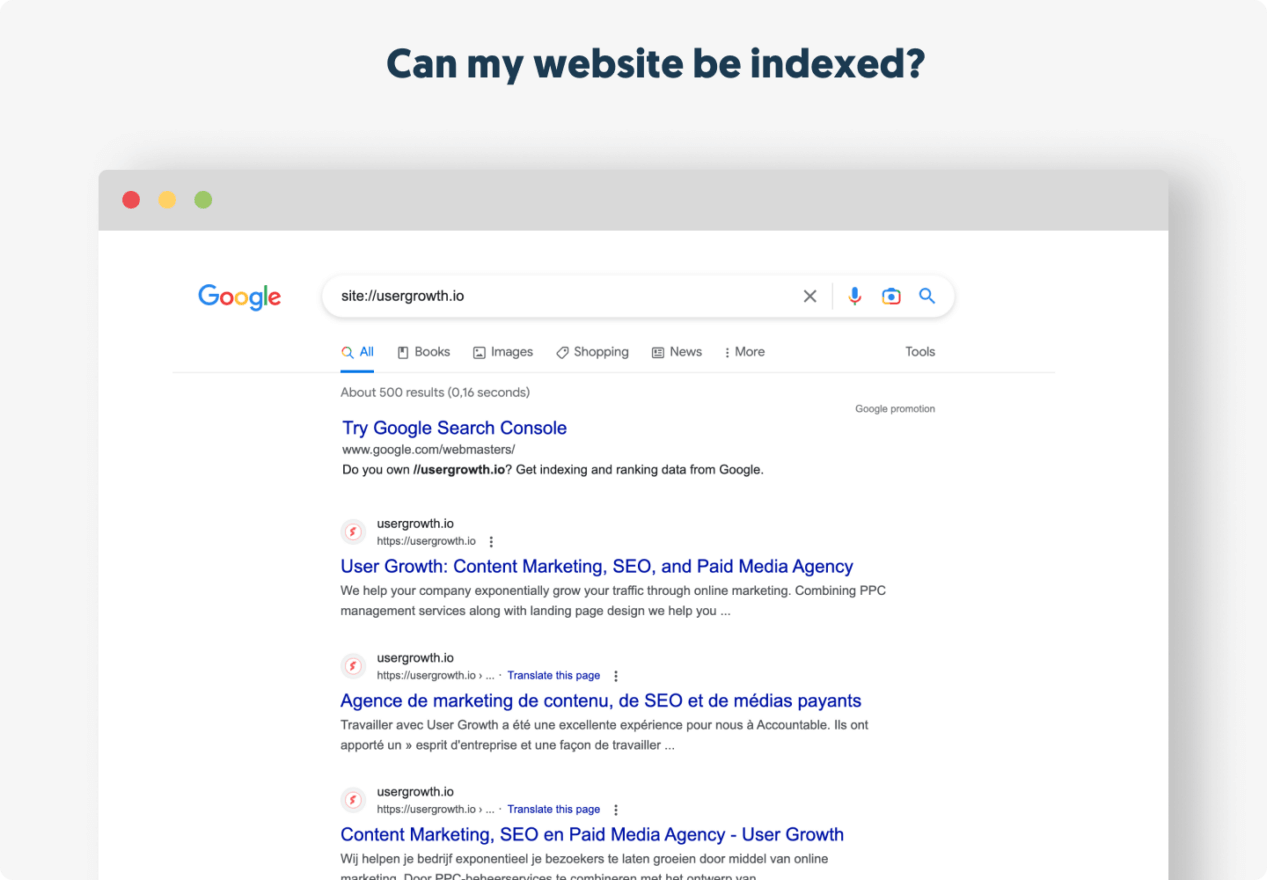1267x880 pixels.
Task: Click favicon of the Dutch User Growth result
Action: pyautogui.click(x=353, y=800)
